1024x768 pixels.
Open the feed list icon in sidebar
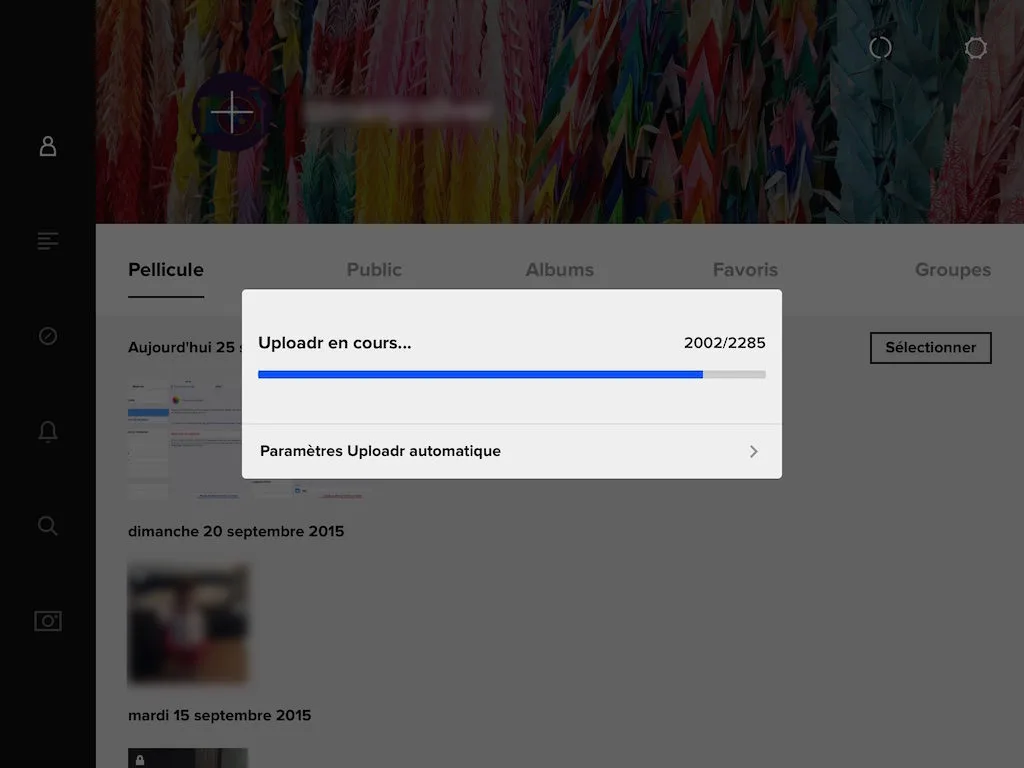click(x=48, y=241)
